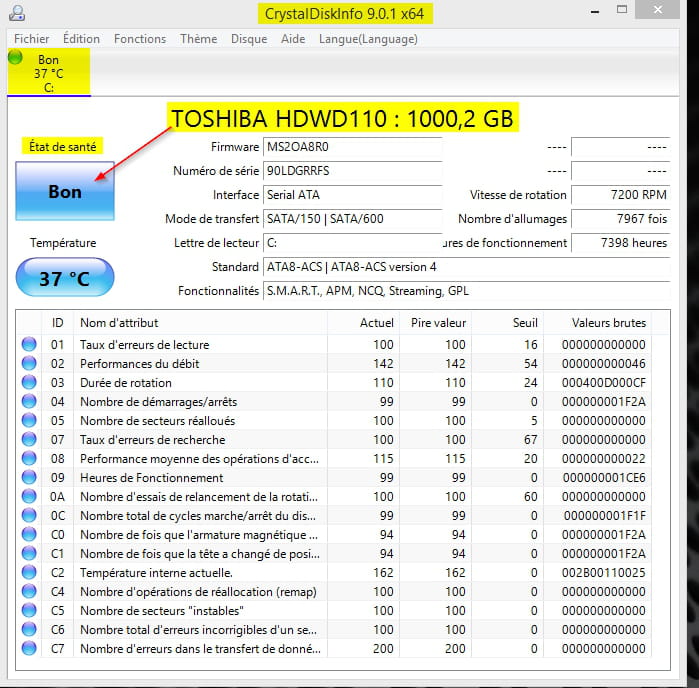Viewport: 699px width, 688px height.
Task: Open the Fichier menu
Action: coord(32,39)
